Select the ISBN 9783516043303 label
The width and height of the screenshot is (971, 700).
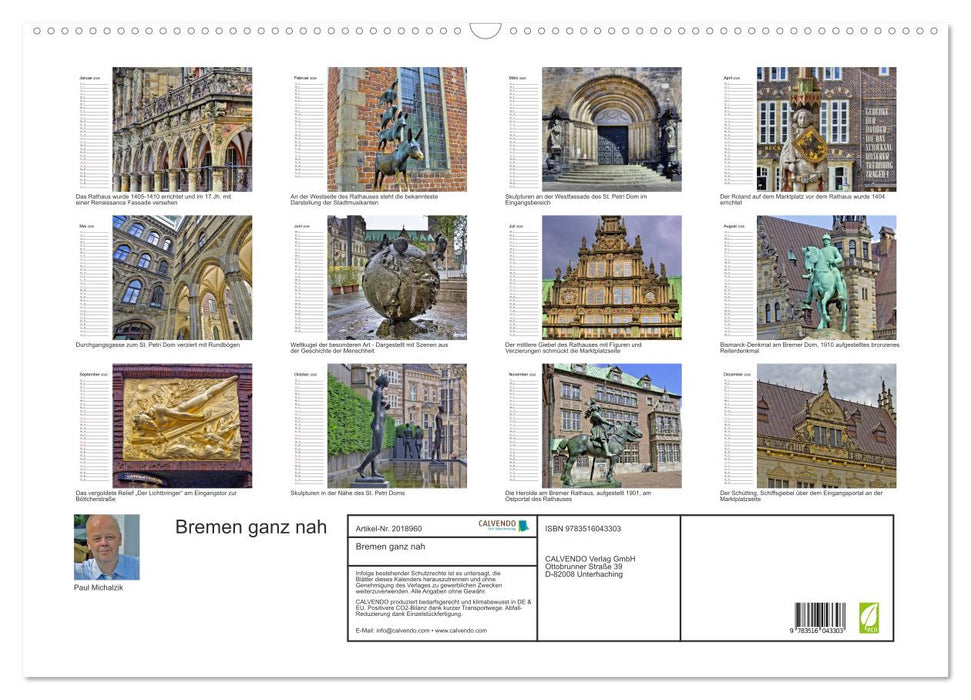(582, 528)
